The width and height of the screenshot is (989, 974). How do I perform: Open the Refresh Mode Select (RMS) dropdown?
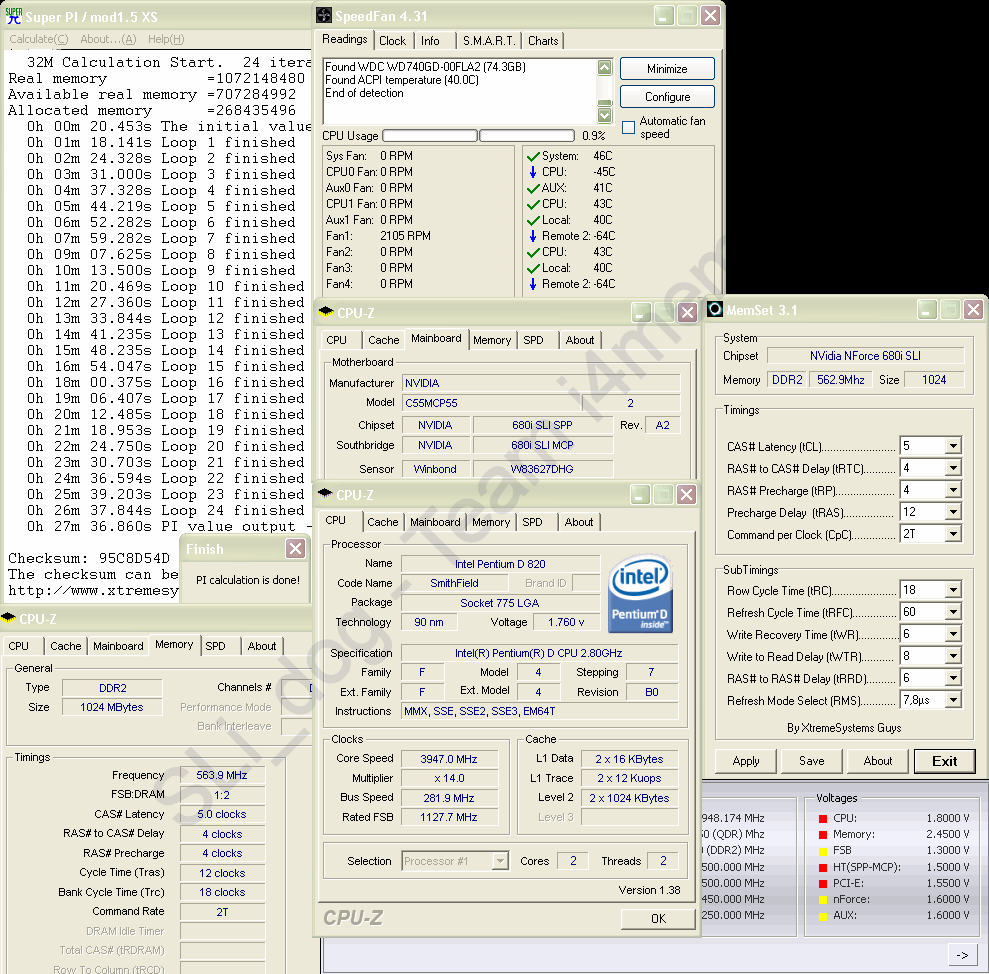click(953, 700)
